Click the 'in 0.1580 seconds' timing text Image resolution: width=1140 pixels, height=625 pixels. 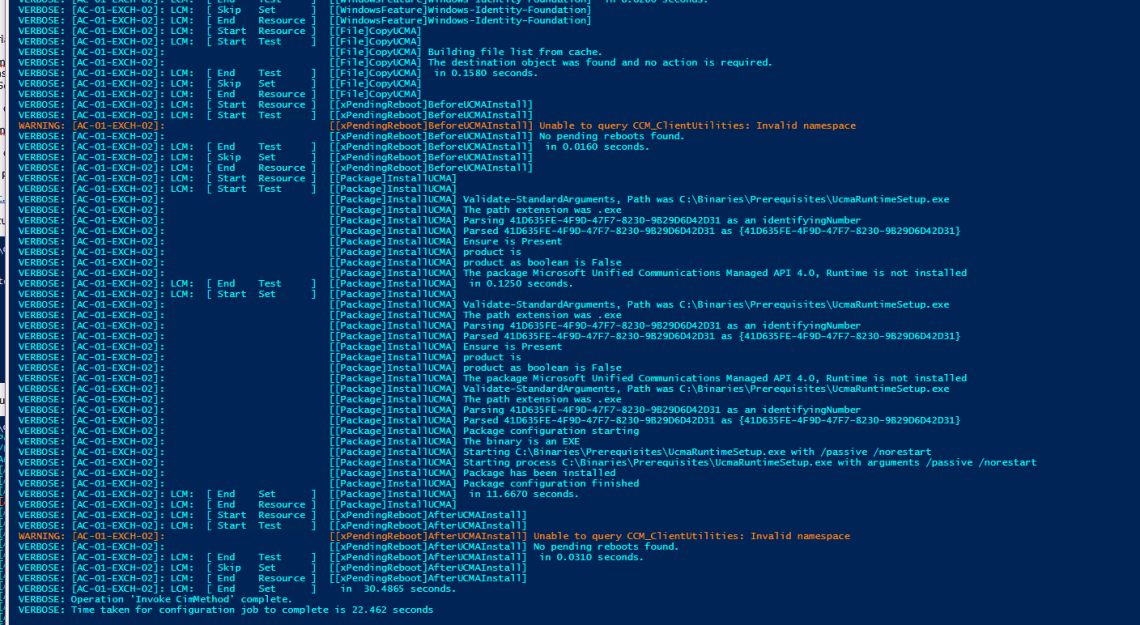click(x=485, y=73)
